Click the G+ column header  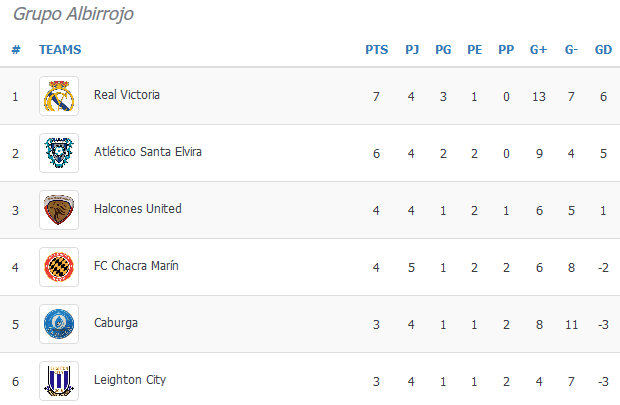coord(538,49)
